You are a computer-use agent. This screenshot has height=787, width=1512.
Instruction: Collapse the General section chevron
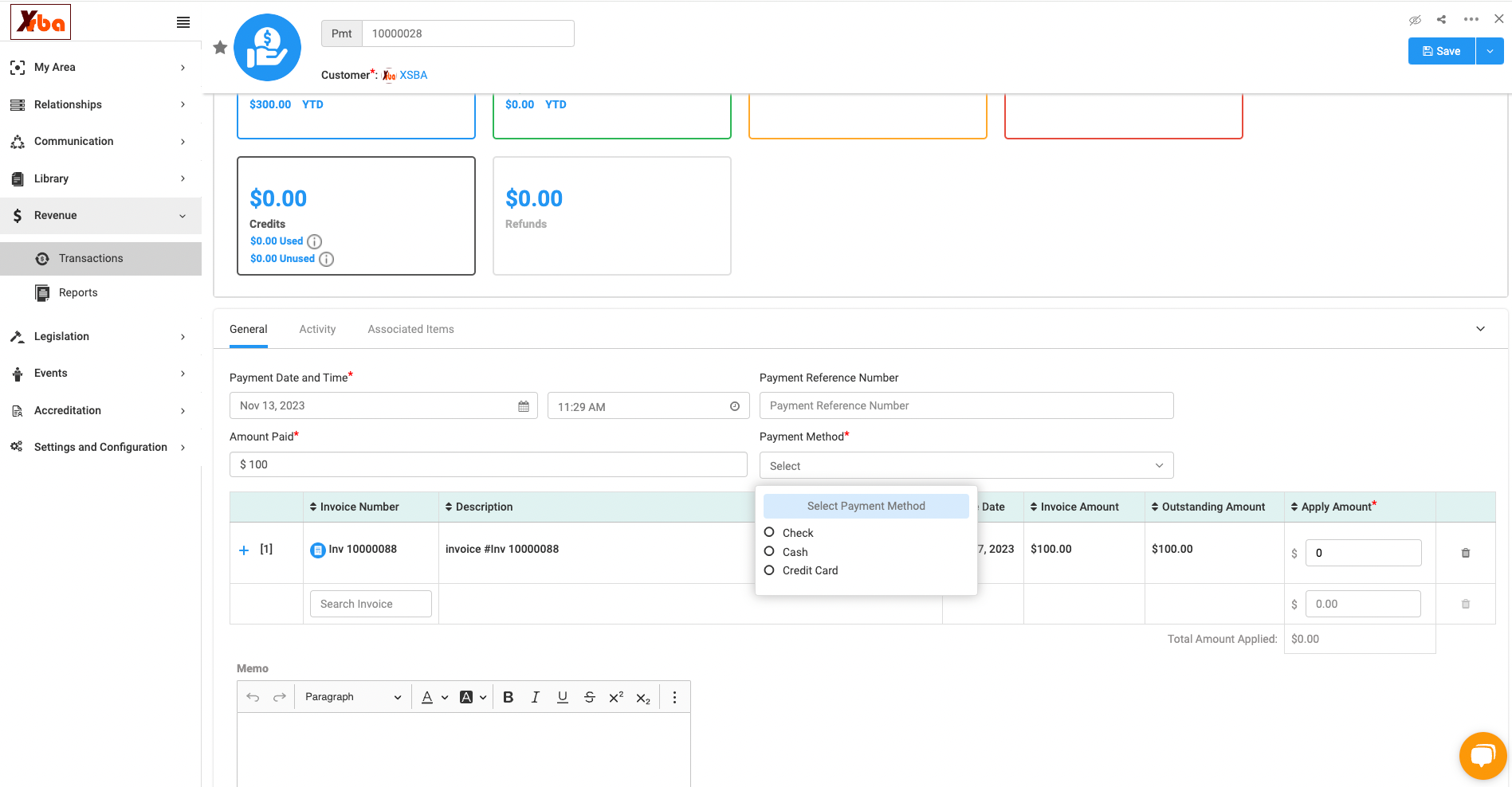(1480, 329)
